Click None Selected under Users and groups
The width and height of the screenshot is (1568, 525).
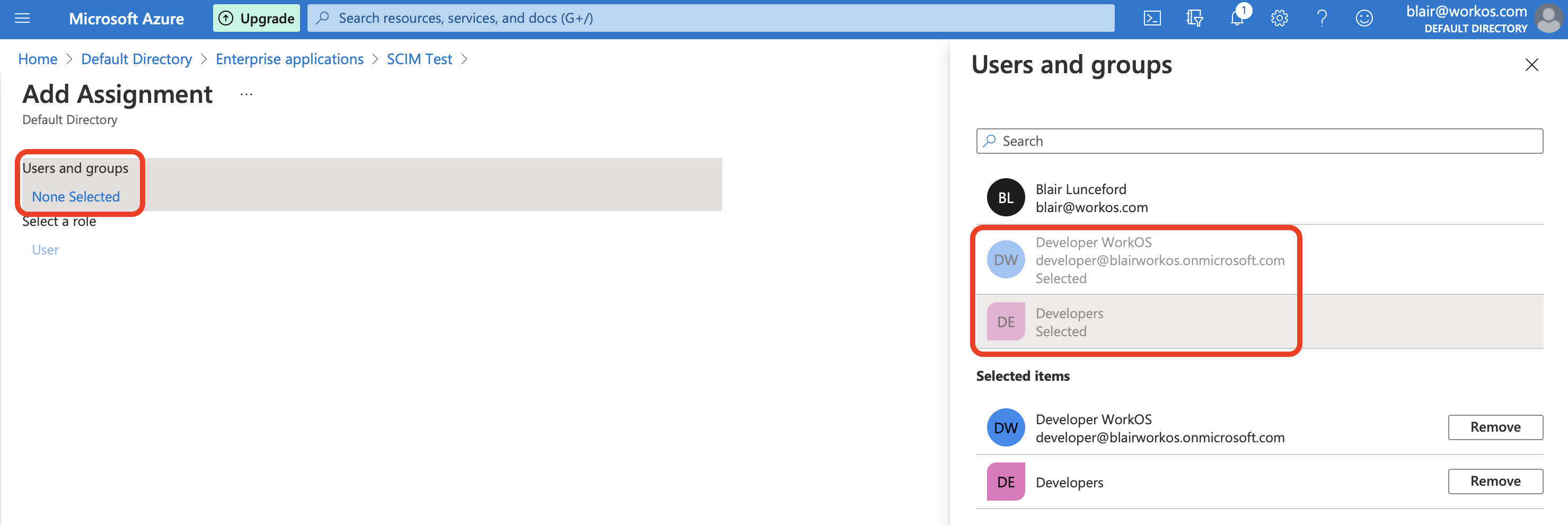click(76, 197)
